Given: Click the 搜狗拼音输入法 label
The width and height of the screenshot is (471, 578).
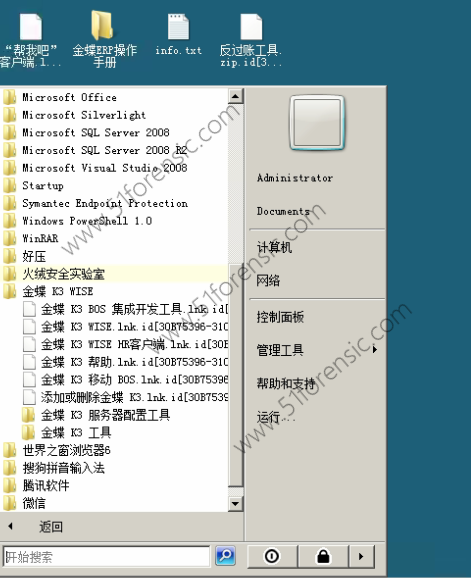Looking at the screenshot, I should tap(63, 469).
